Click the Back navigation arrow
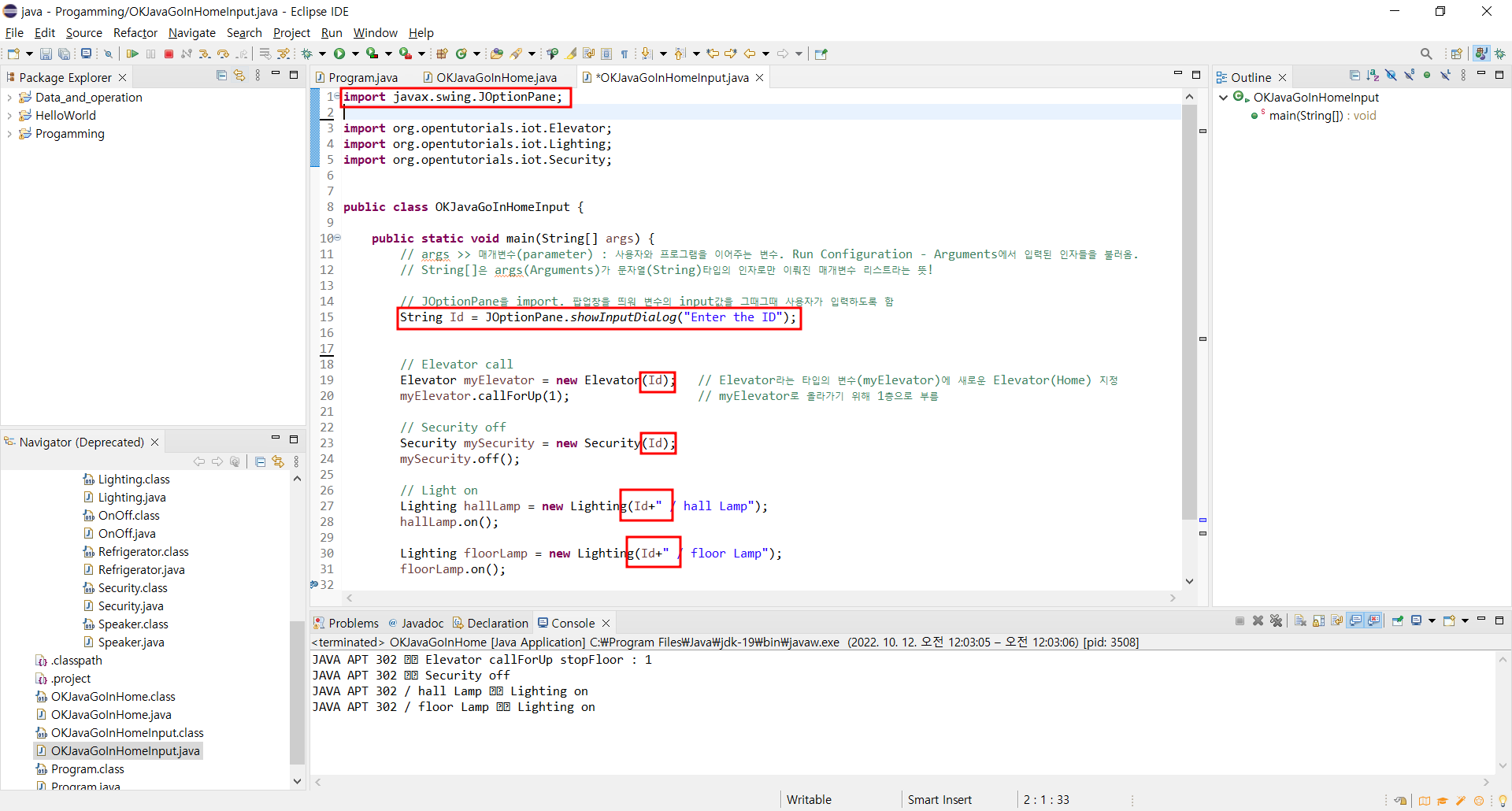The height and width of the screenshot is (811, 1512). pyautogui.click(x=749, y=54)
